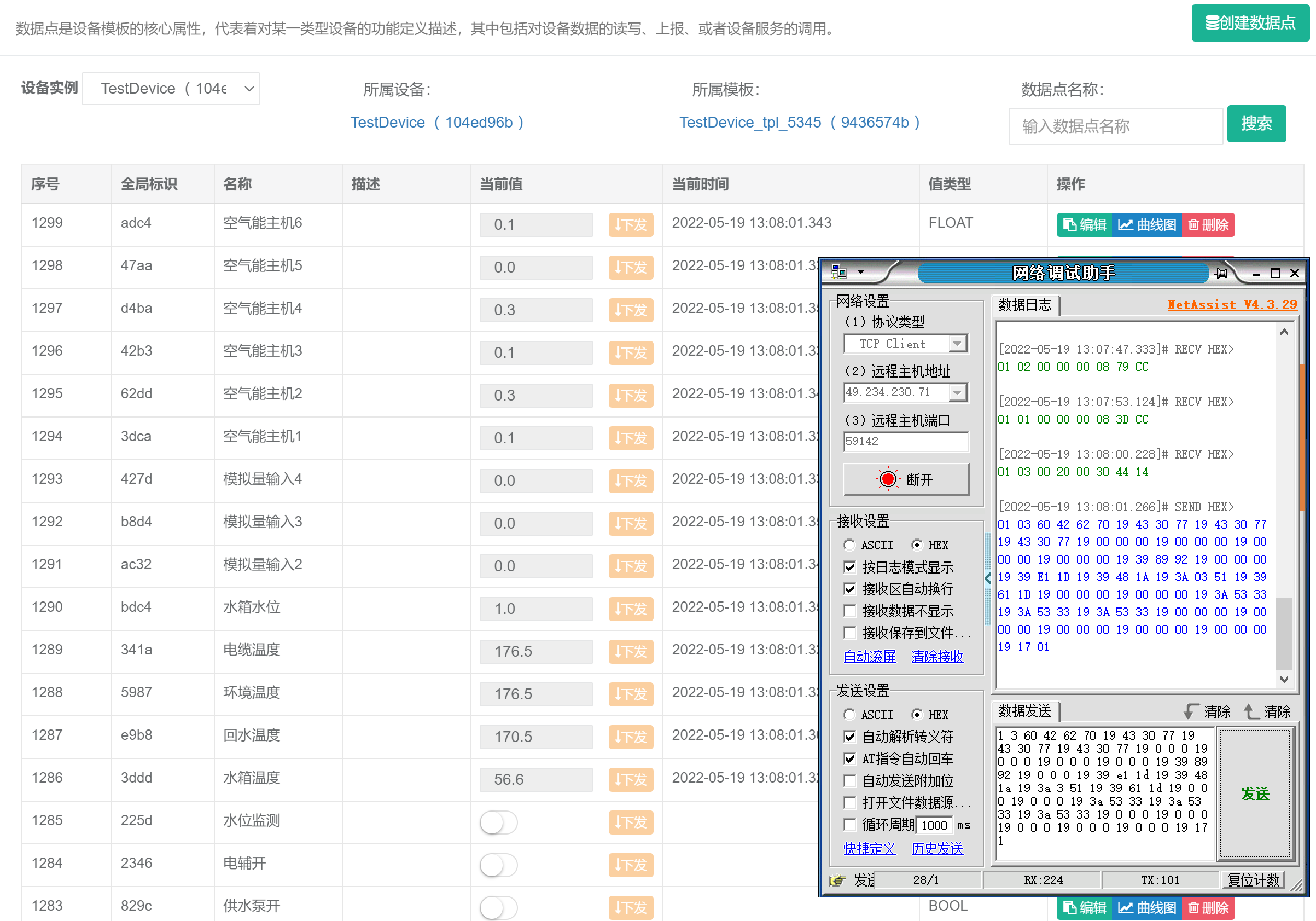Open the remote host address dropdown
Image resolution: width=1316 pixels, height=921 pixels.
(957, 392)
